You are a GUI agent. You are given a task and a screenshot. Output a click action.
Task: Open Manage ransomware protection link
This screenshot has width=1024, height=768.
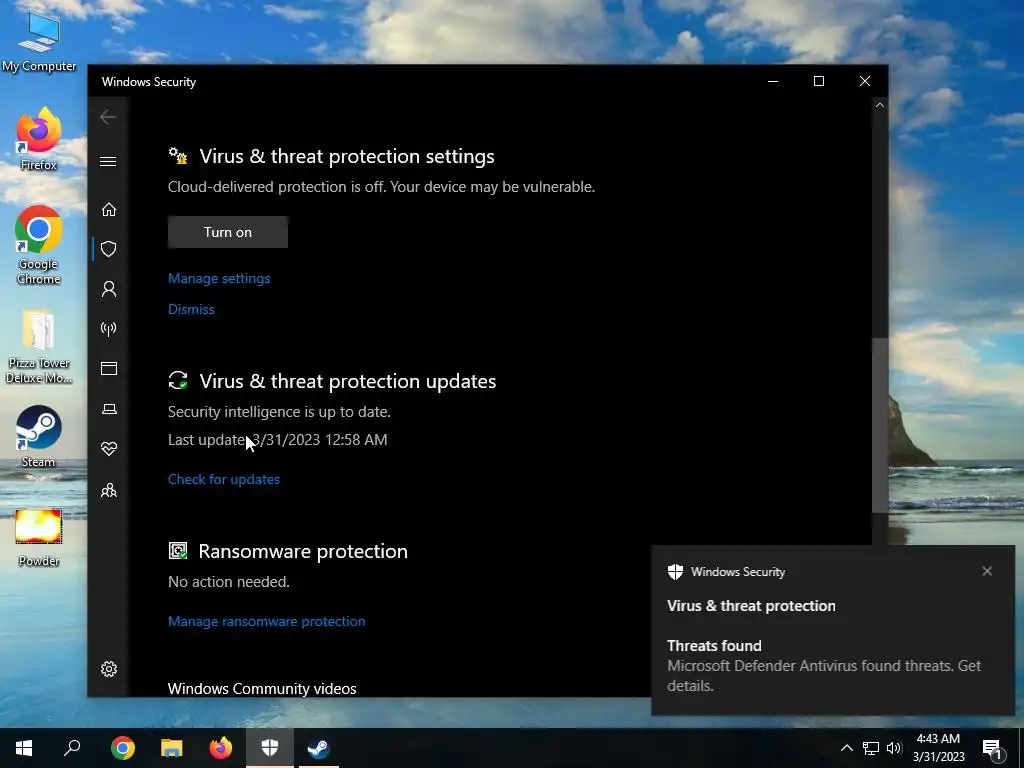coord(266,621)
